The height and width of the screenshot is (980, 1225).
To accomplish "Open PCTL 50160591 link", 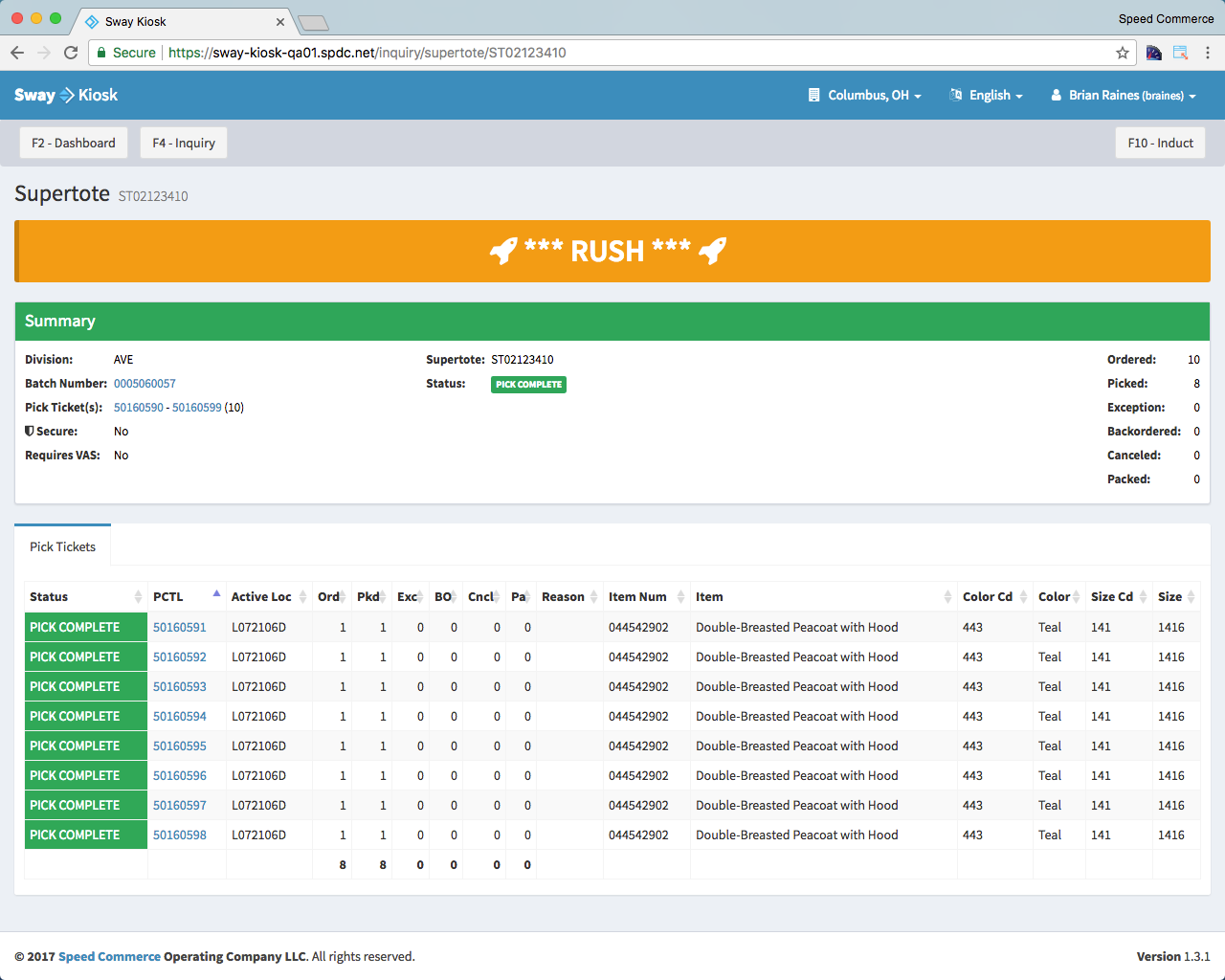I will point(180,627).
